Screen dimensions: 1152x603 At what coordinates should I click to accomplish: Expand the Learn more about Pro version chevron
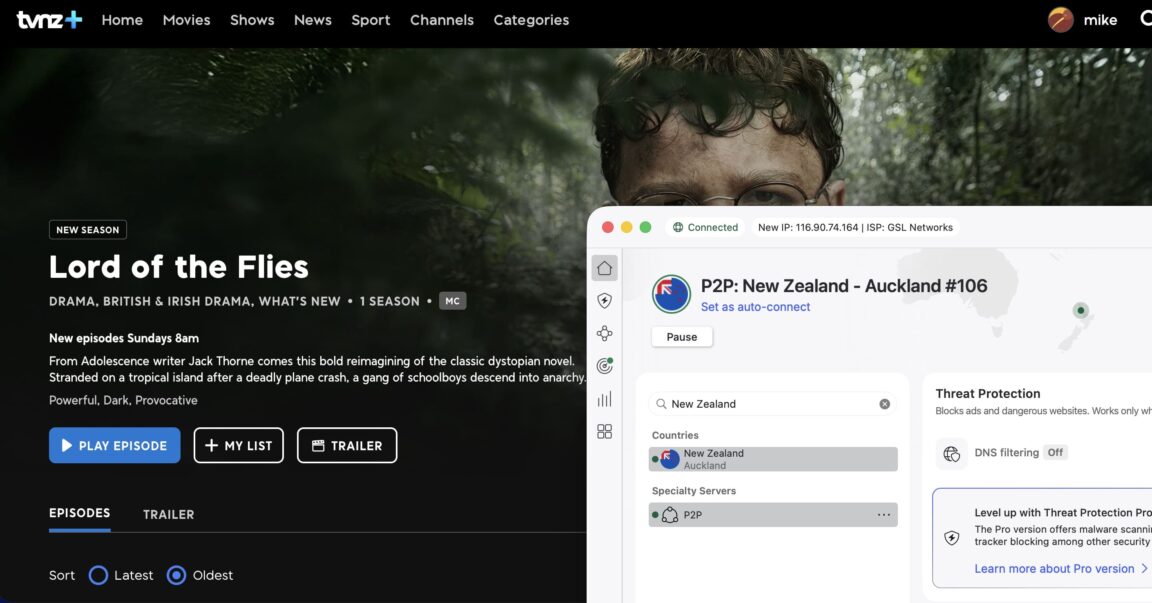(1145, 568)
